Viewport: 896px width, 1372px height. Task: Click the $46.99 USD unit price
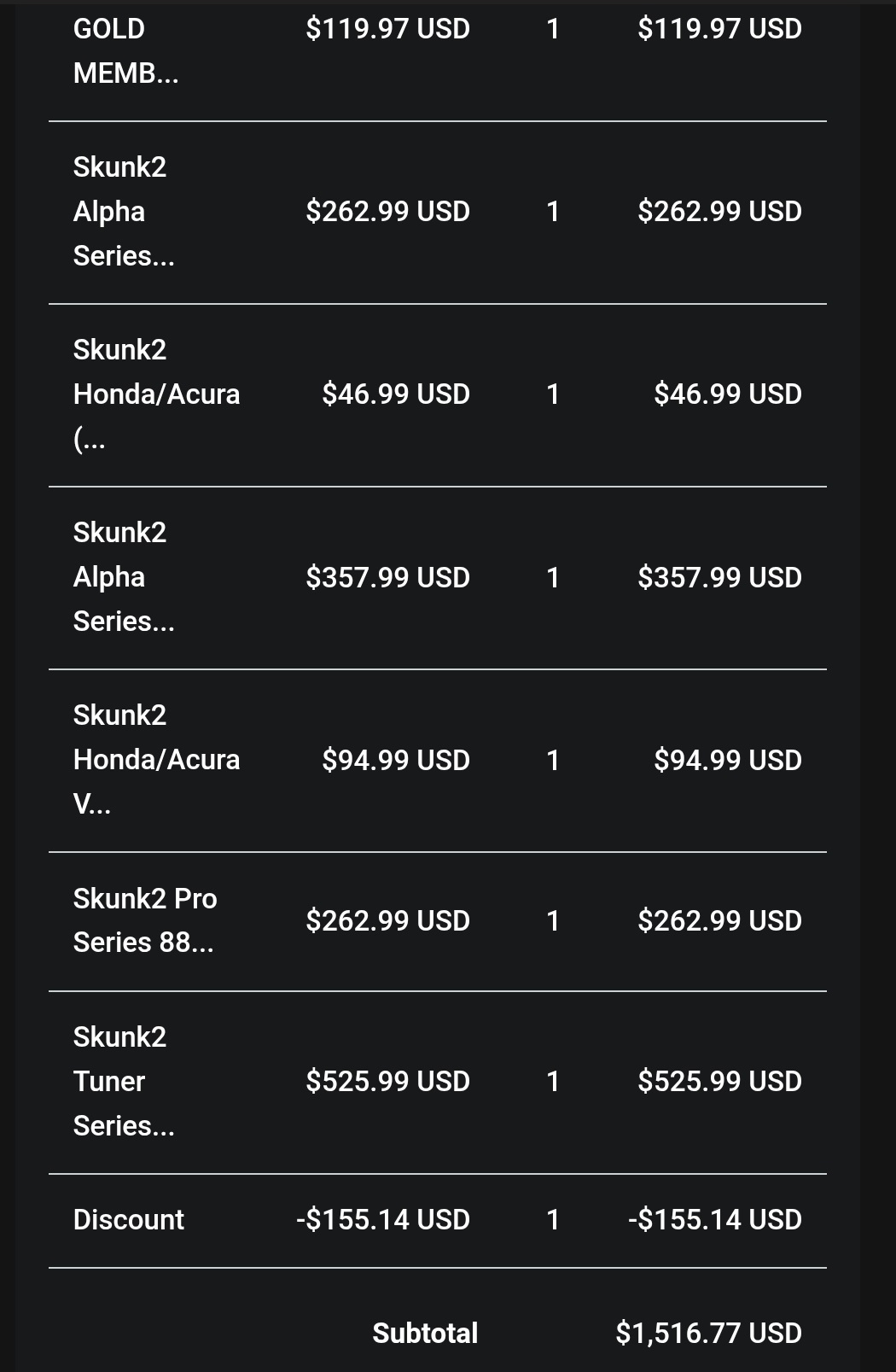coord(396,394)
